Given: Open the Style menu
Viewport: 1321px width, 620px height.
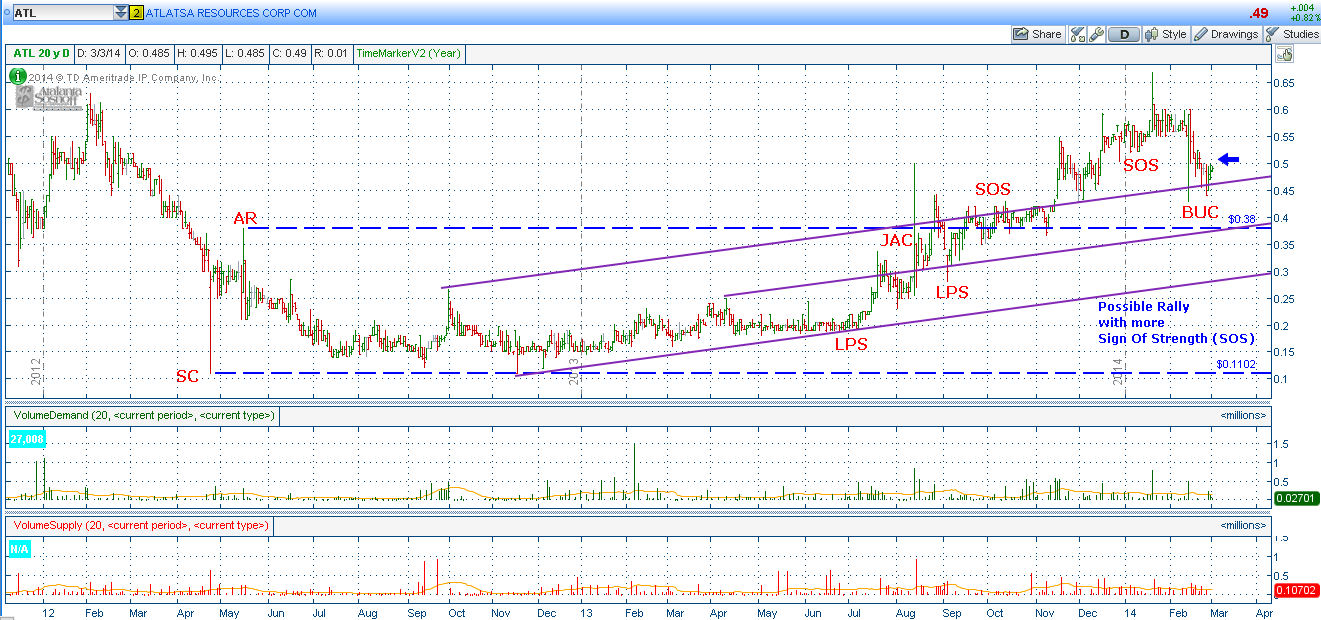Looking at the screenshot, I should (1167, 34).
